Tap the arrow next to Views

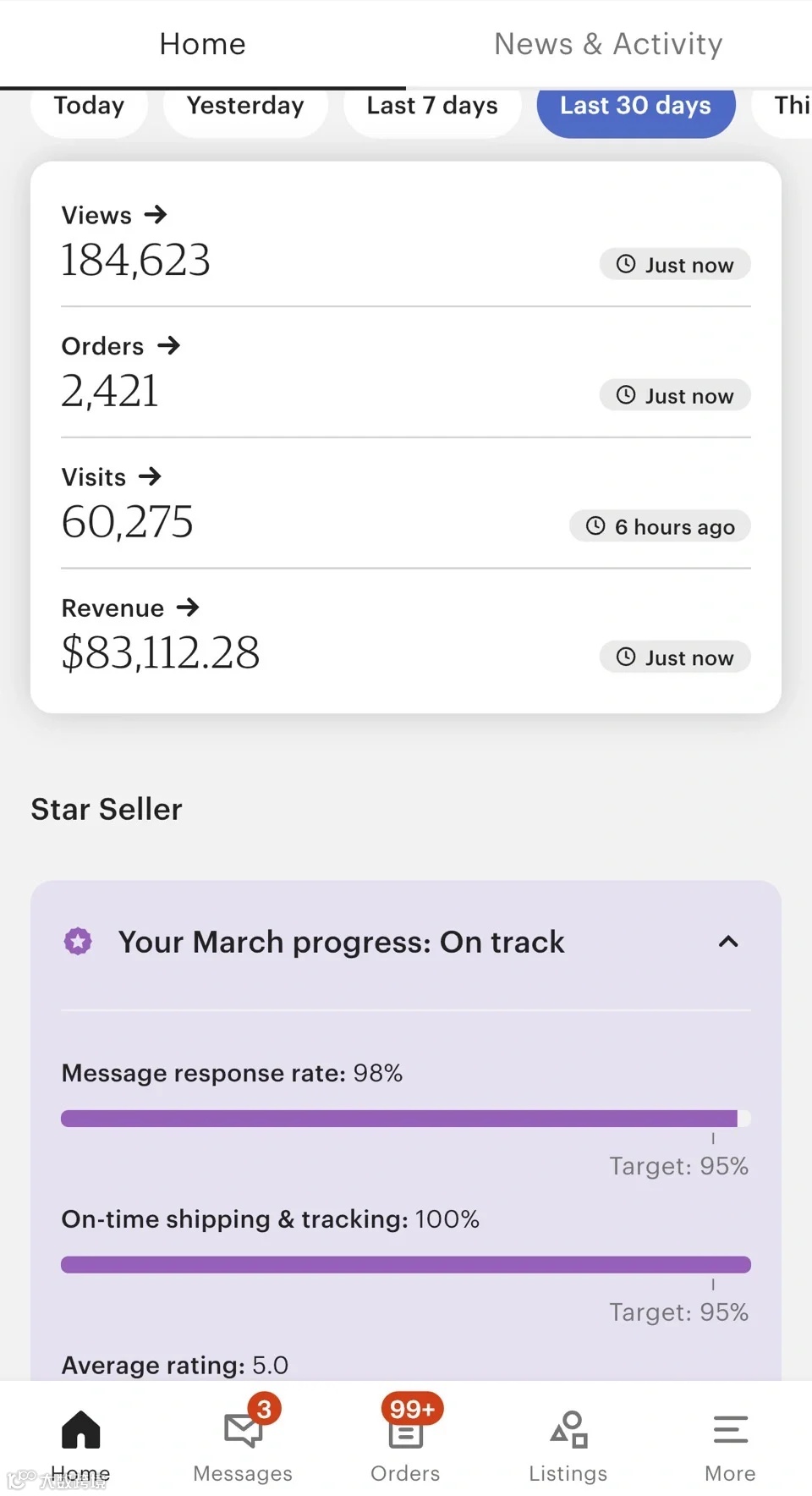coord(156,215)
